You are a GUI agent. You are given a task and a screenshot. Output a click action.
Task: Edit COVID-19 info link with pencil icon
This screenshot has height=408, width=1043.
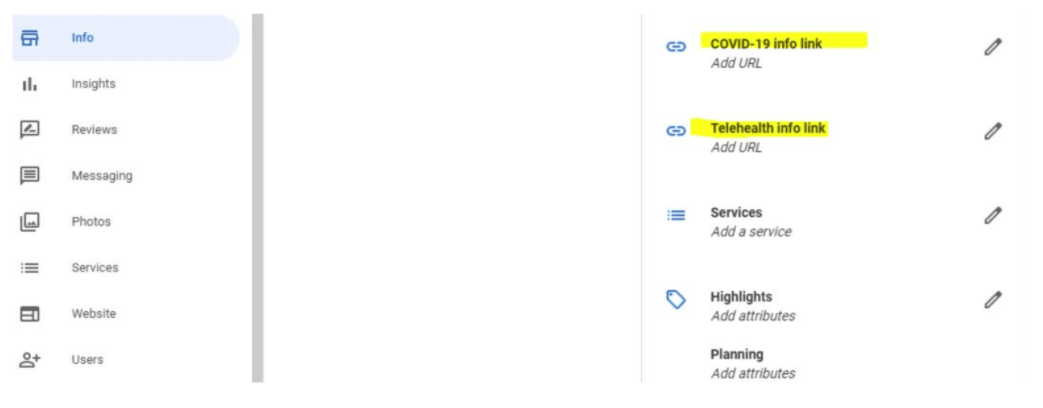click(x=992, y=47)
